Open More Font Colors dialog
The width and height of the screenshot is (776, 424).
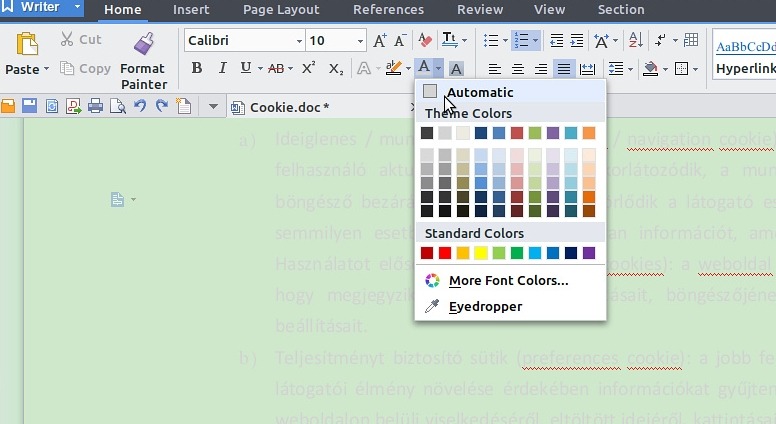coord(508,281)
